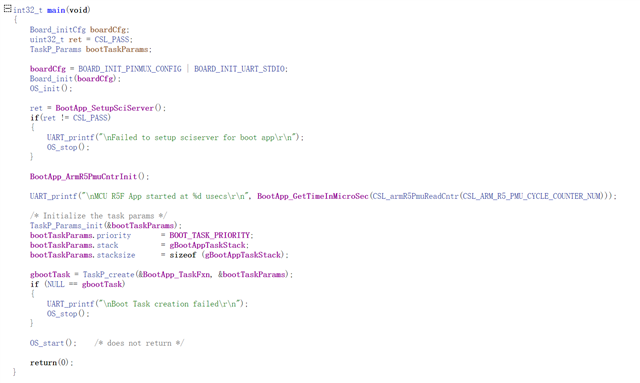Click 'BootApp_ArmR5PmuCntrInit();' call

click(89, 177)
